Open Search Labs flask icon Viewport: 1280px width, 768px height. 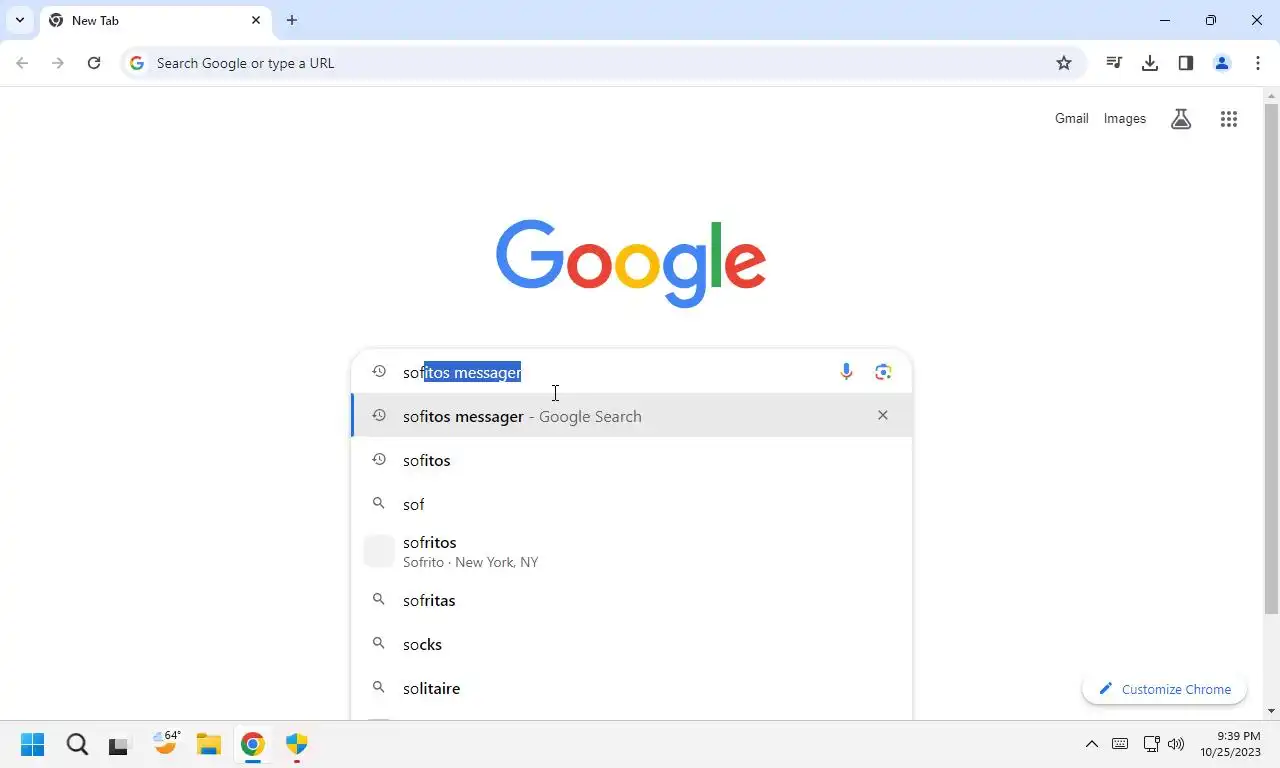tap(1181, 119)
